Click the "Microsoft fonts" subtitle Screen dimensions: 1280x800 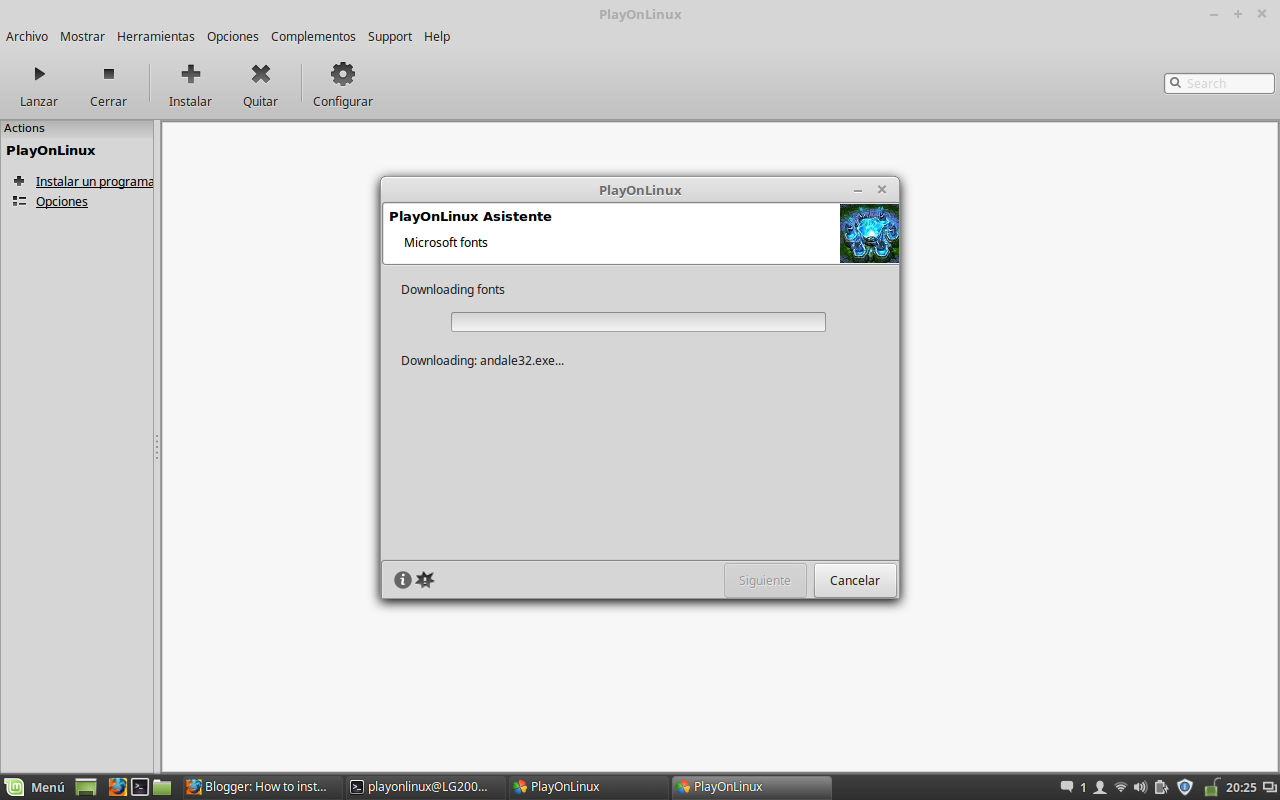[x=446, y=242]
